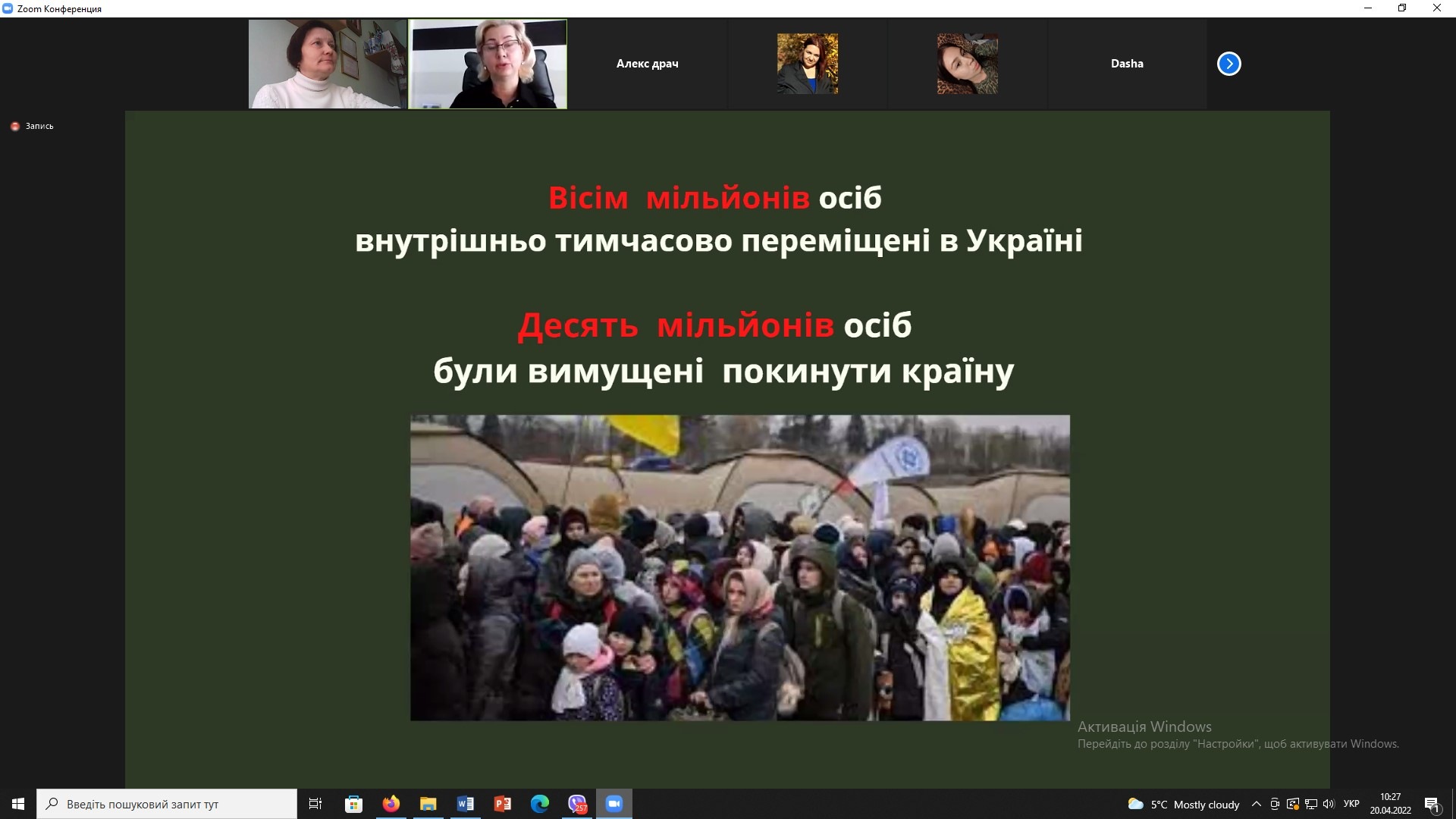
Task: Click the Запись recording indicator
Action: tap(33, 126)
